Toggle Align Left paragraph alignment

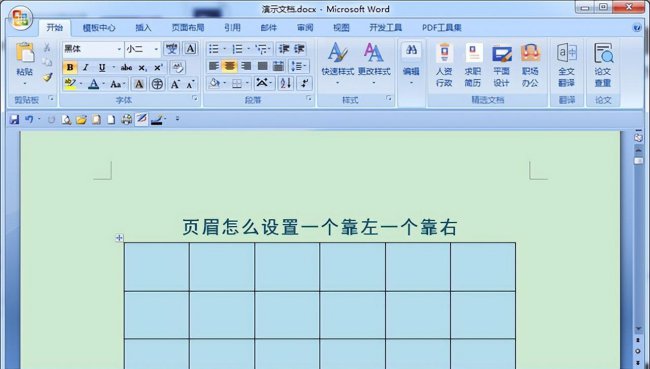point(214,66)
